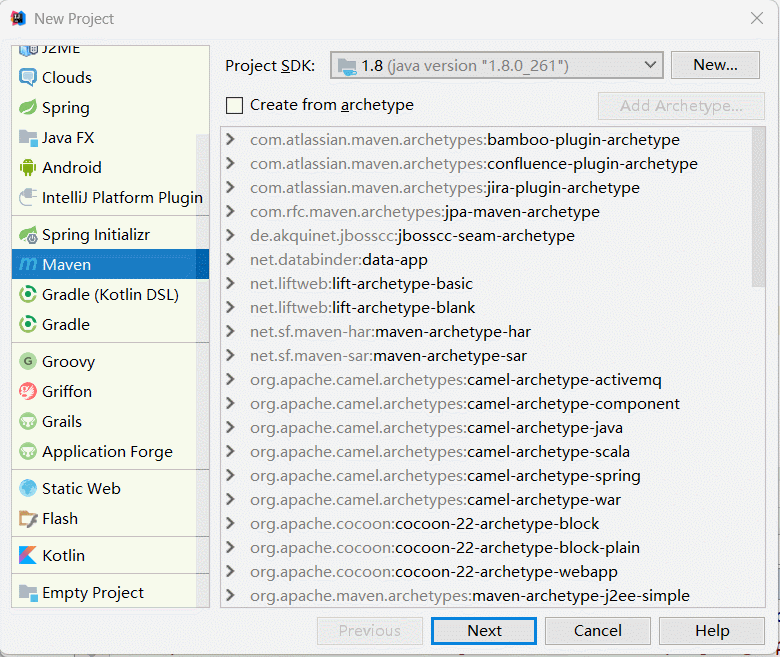Click the Clouds project type icon
The image size is (780, 657).
(x=27, y=78)
